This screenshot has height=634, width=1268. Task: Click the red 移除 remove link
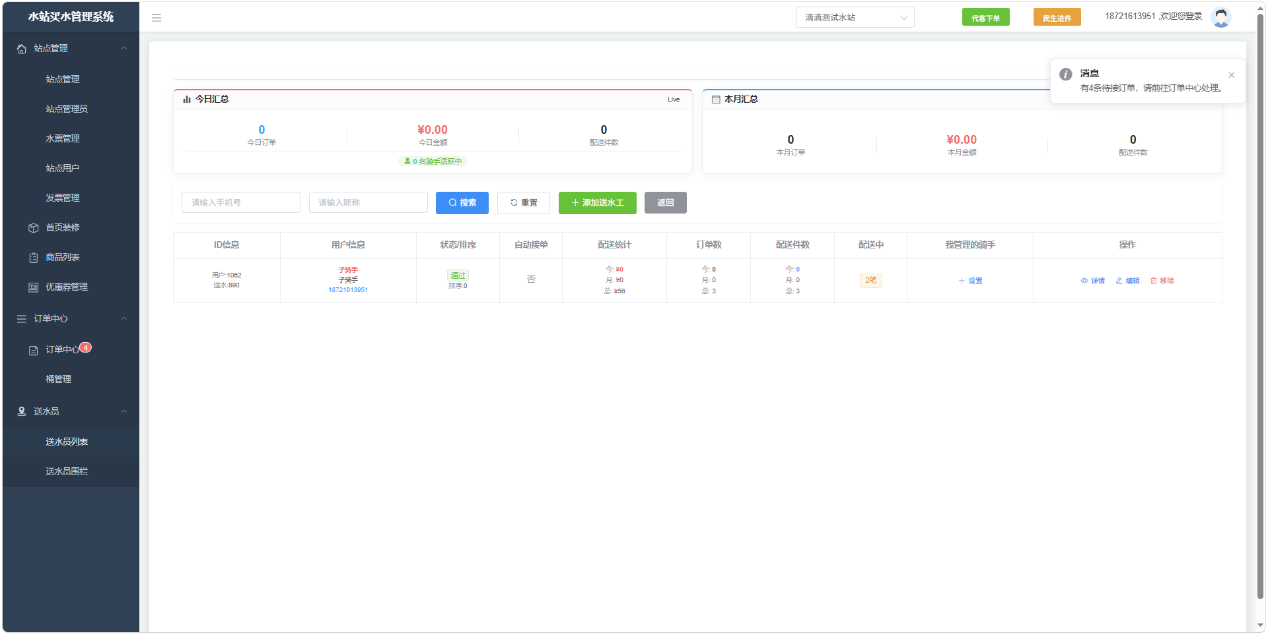[x=1162, y=281]
